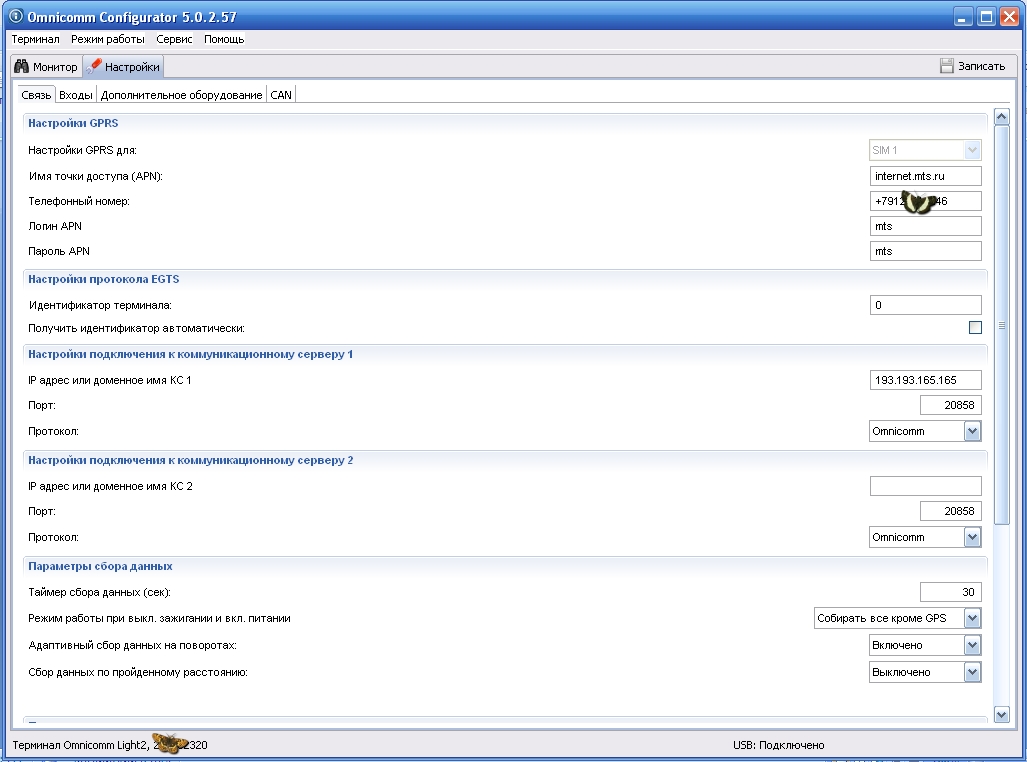The width and height of the screenshot is (1027, 762).
Task: Open the Сервис menu
Action: coord(175,39)
